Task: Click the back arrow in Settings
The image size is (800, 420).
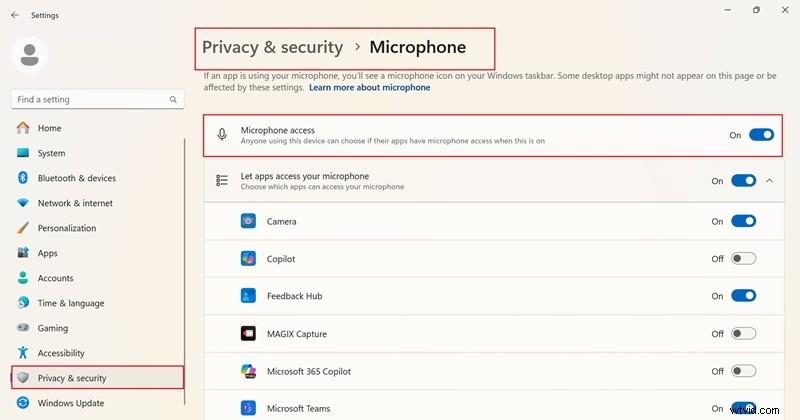Action: coord(14,15)
